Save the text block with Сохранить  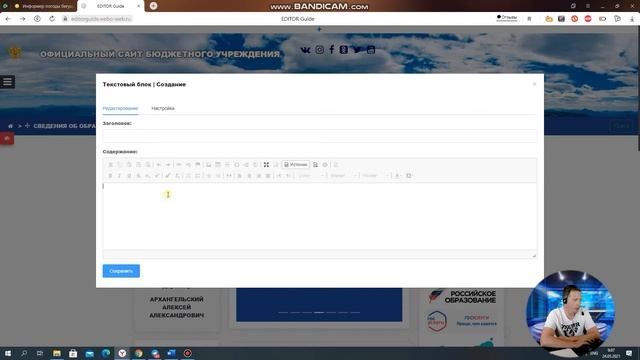(121, 271)
